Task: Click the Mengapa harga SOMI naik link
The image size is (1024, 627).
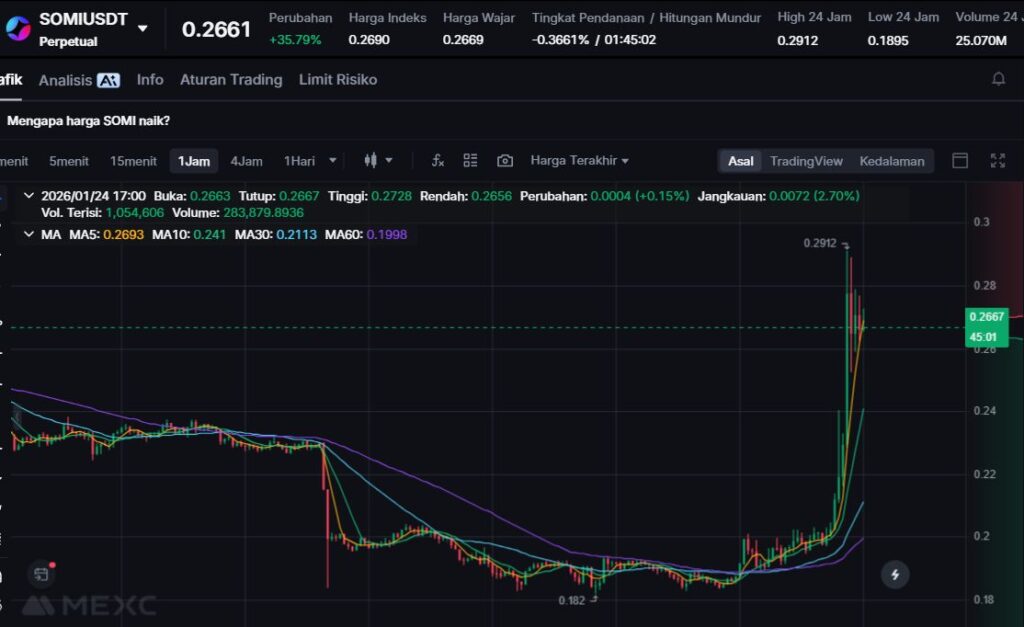Action: pos(88,121)
